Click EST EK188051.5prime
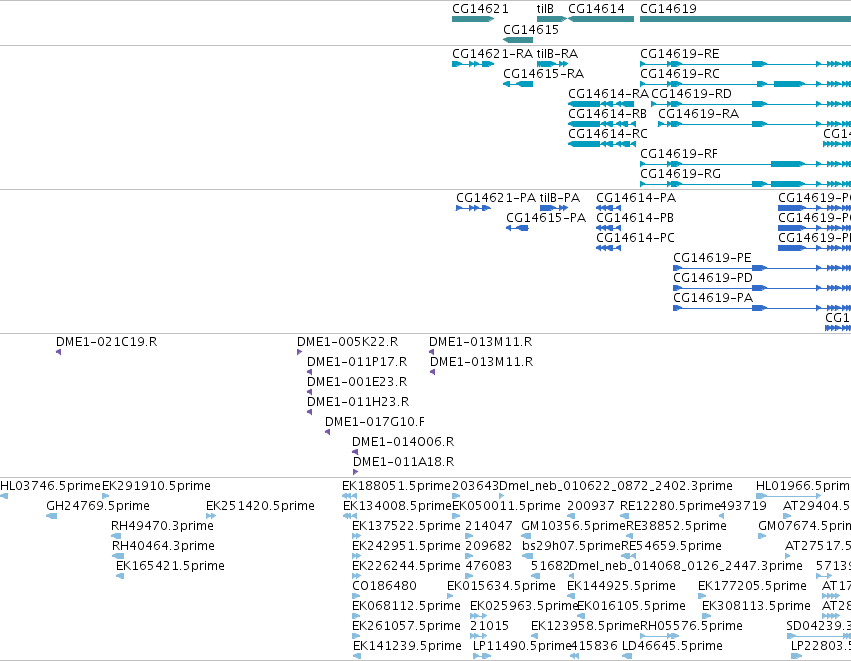 pyautogui.click(x=397, y=486)
